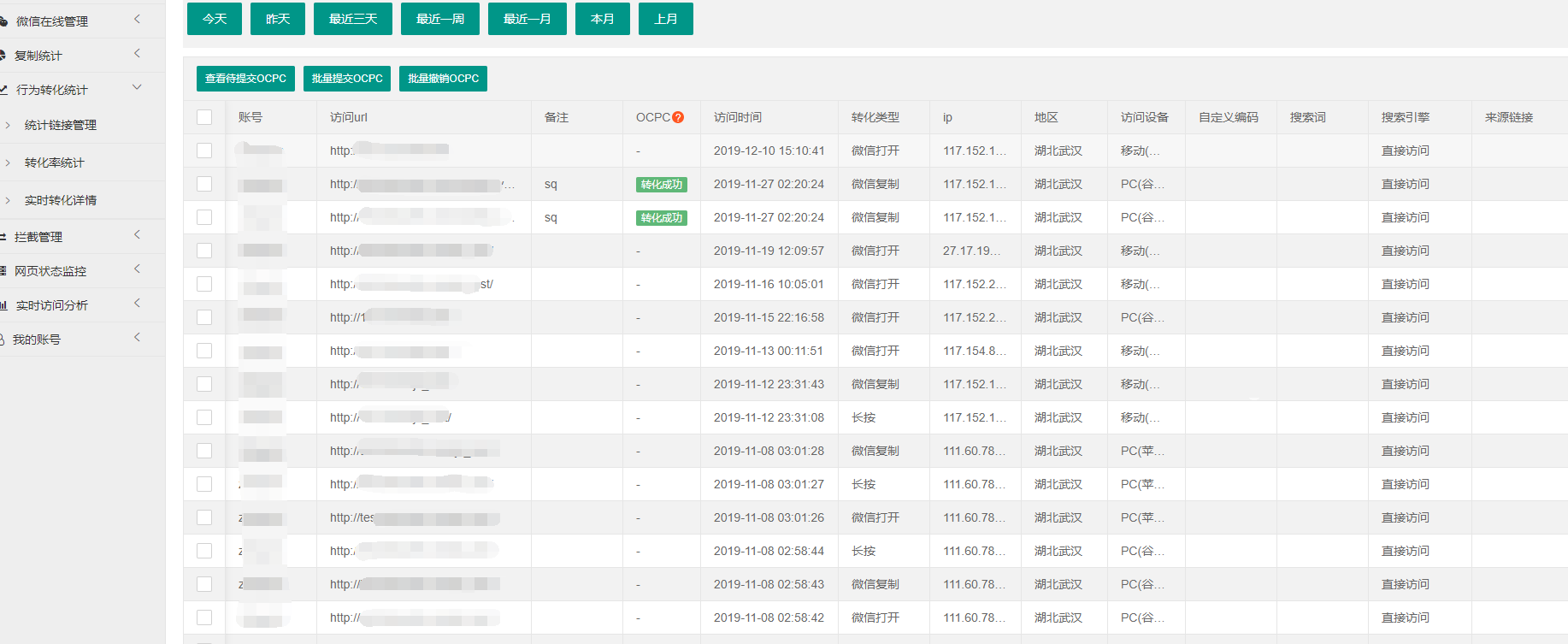Viewport: 1568px width, 644px height.
Task: Expand chevron next to 拦截管理
Action: click(x=137, y=234)
